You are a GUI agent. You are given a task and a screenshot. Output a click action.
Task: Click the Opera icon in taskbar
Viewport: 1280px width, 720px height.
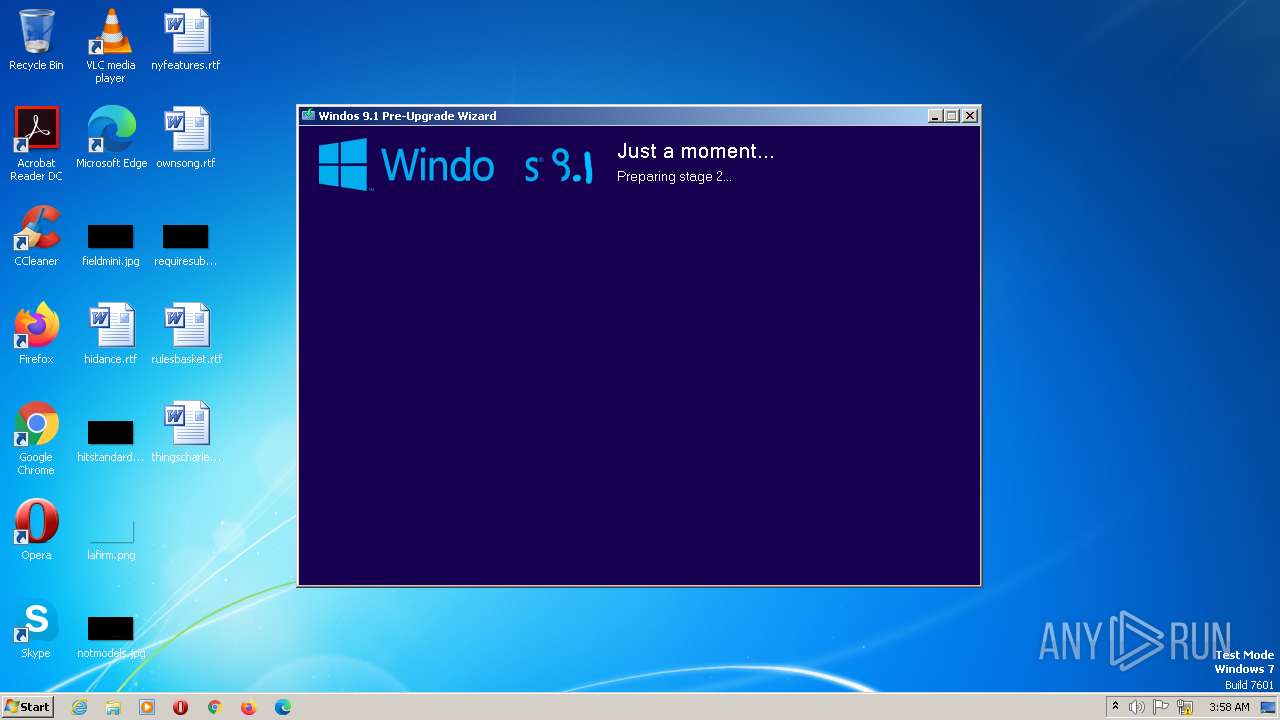coord(181,707)
